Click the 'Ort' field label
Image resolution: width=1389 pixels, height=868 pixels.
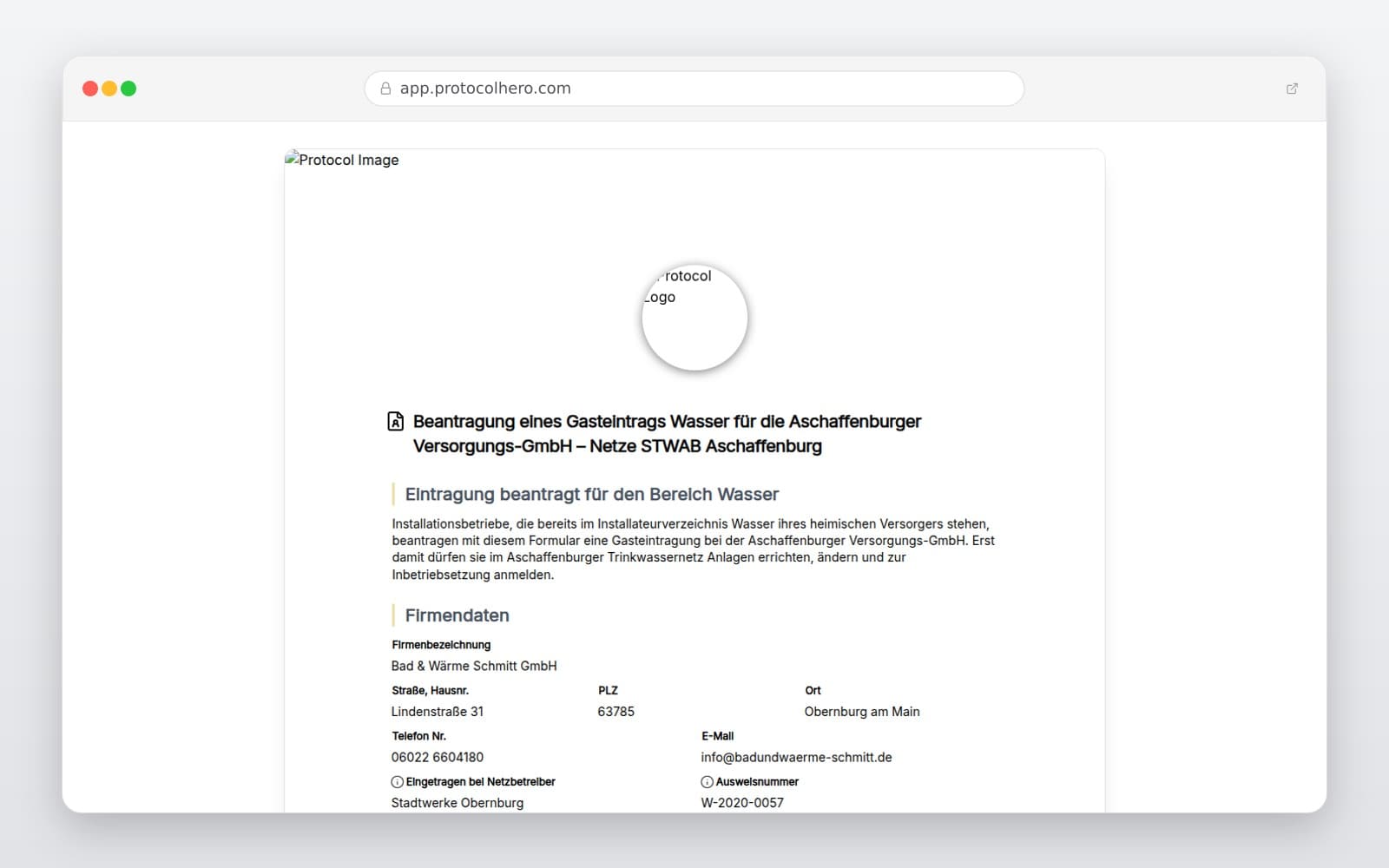tap(813, 691)
